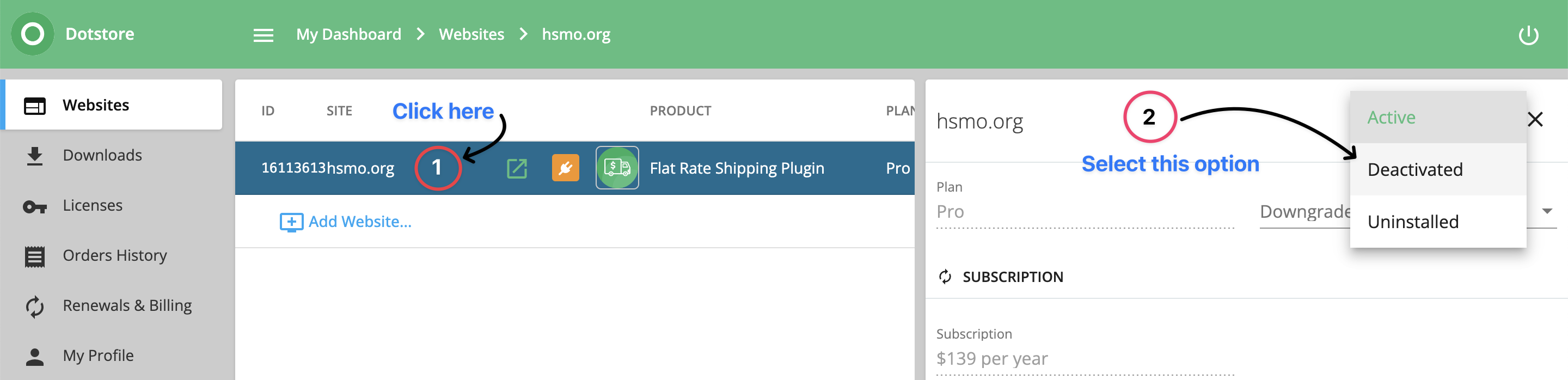
Task: Click the Subscription cycle icon
Action: (945, 277)
